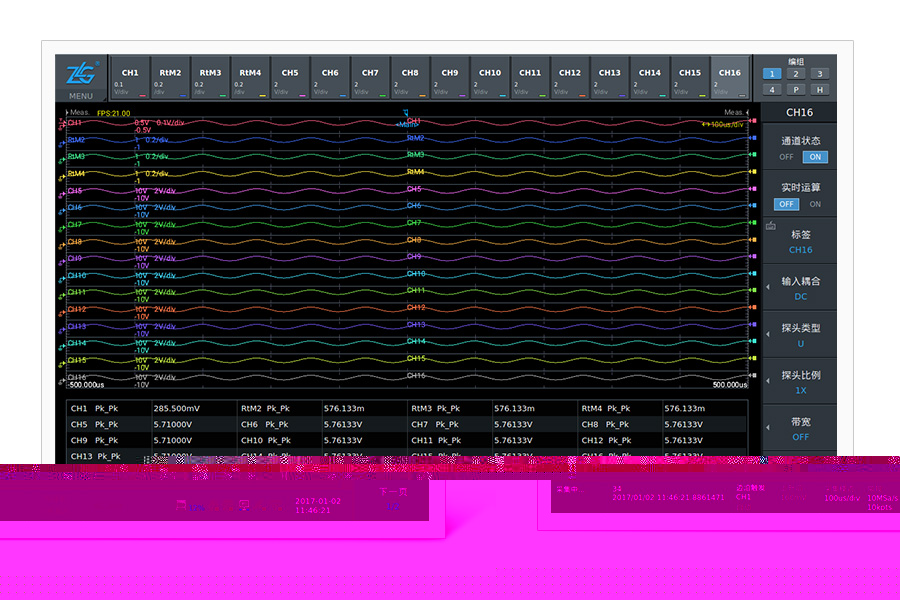Open the ZLG MENU logo button
This screenshot has width=900, height=600.
point(80,78)
